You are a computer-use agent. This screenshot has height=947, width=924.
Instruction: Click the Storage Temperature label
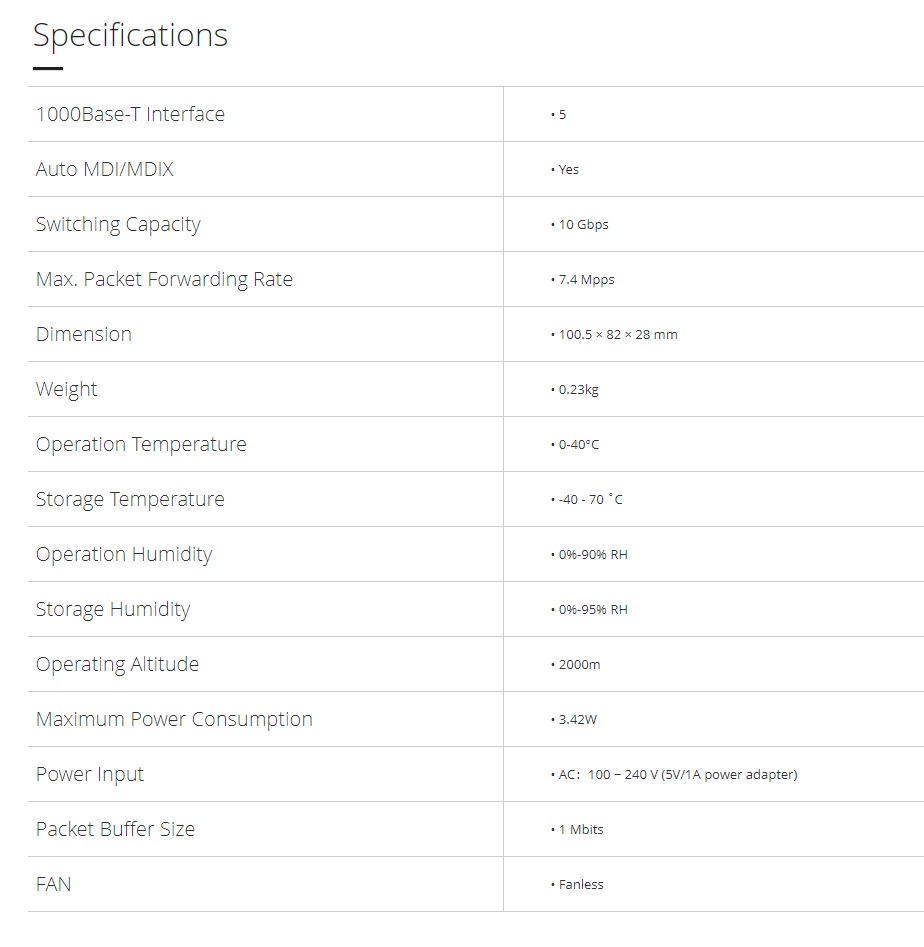[130, 499]
